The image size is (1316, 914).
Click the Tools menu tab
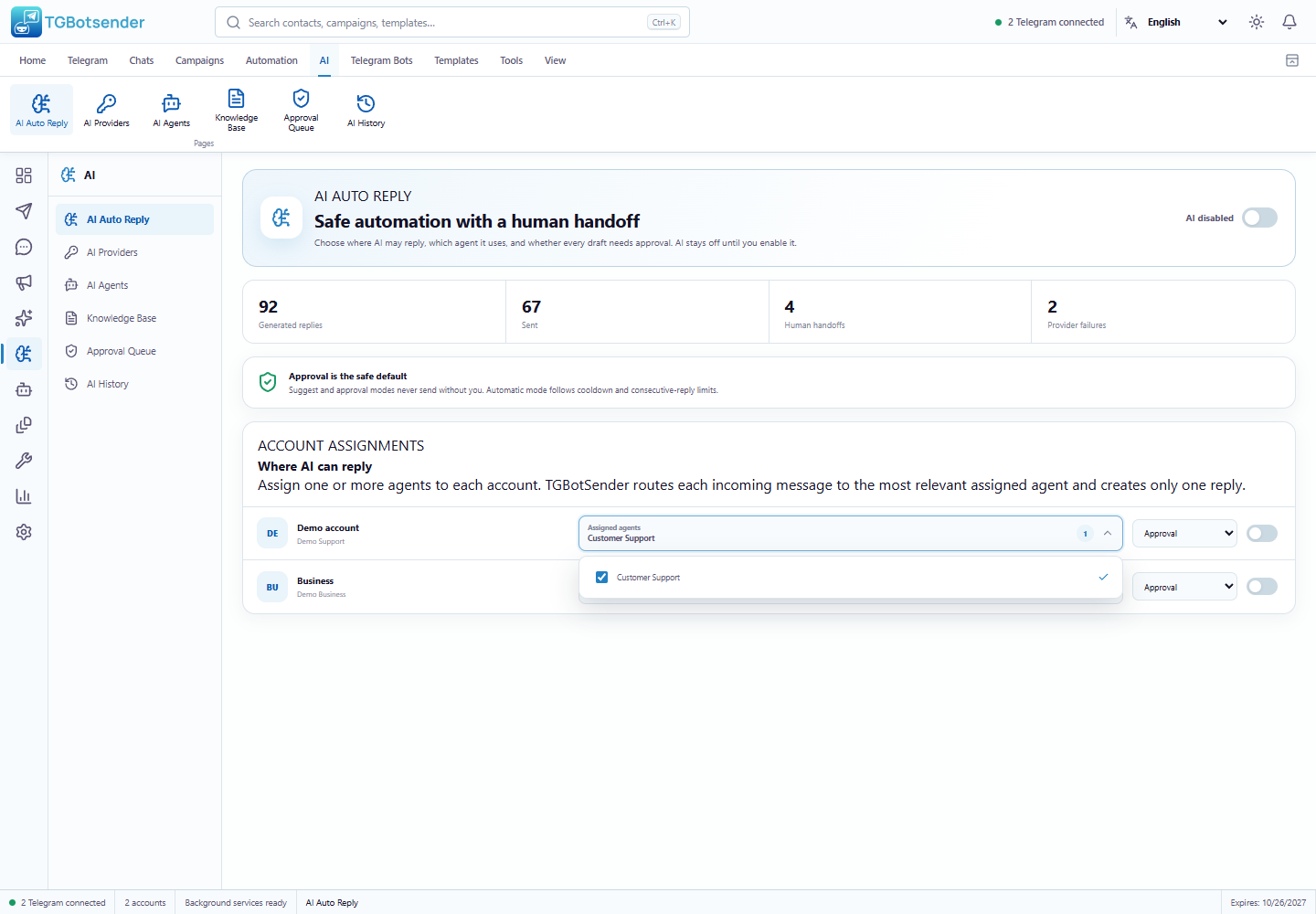(511, 60)
